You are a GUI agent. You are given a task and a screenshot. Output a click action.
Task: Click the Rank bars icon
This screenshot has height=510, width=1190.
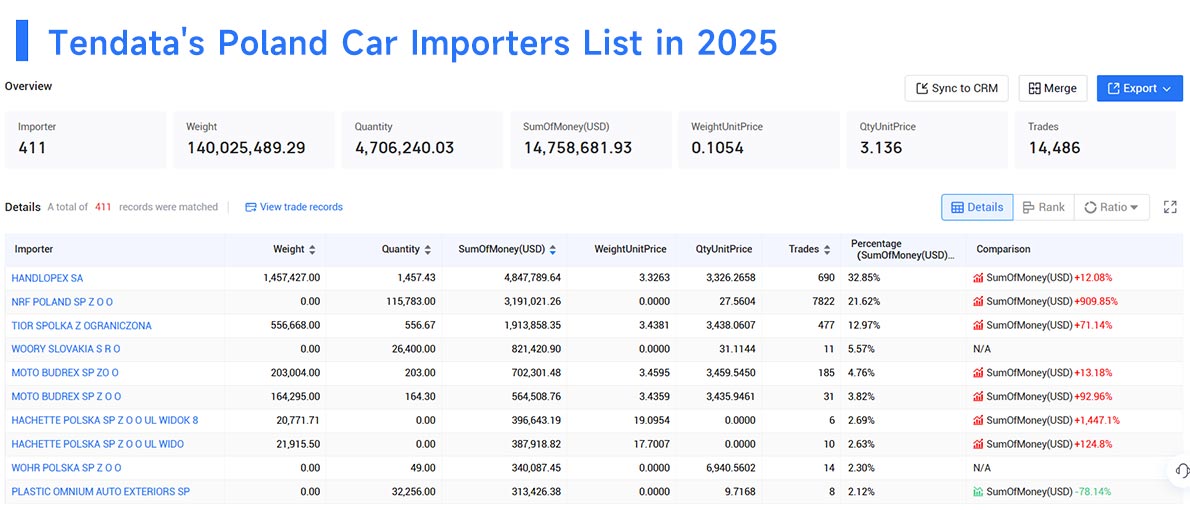click(1028, 207)
